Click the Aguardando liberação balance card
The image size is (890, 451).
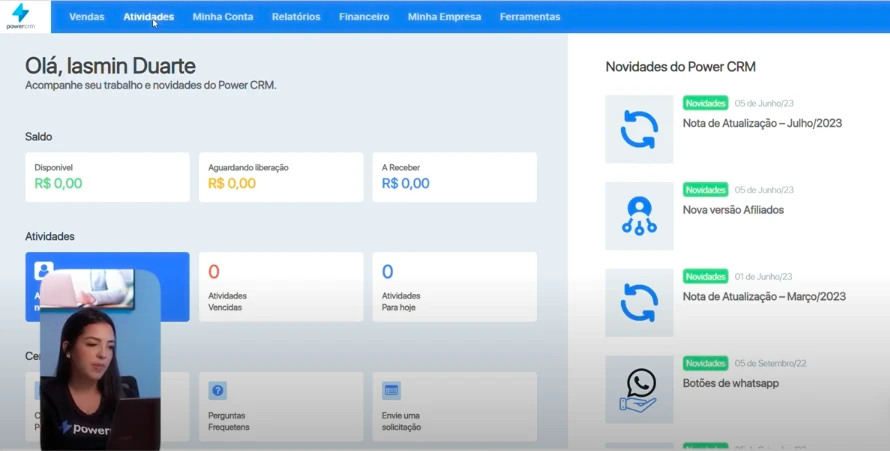pos(281,177)
